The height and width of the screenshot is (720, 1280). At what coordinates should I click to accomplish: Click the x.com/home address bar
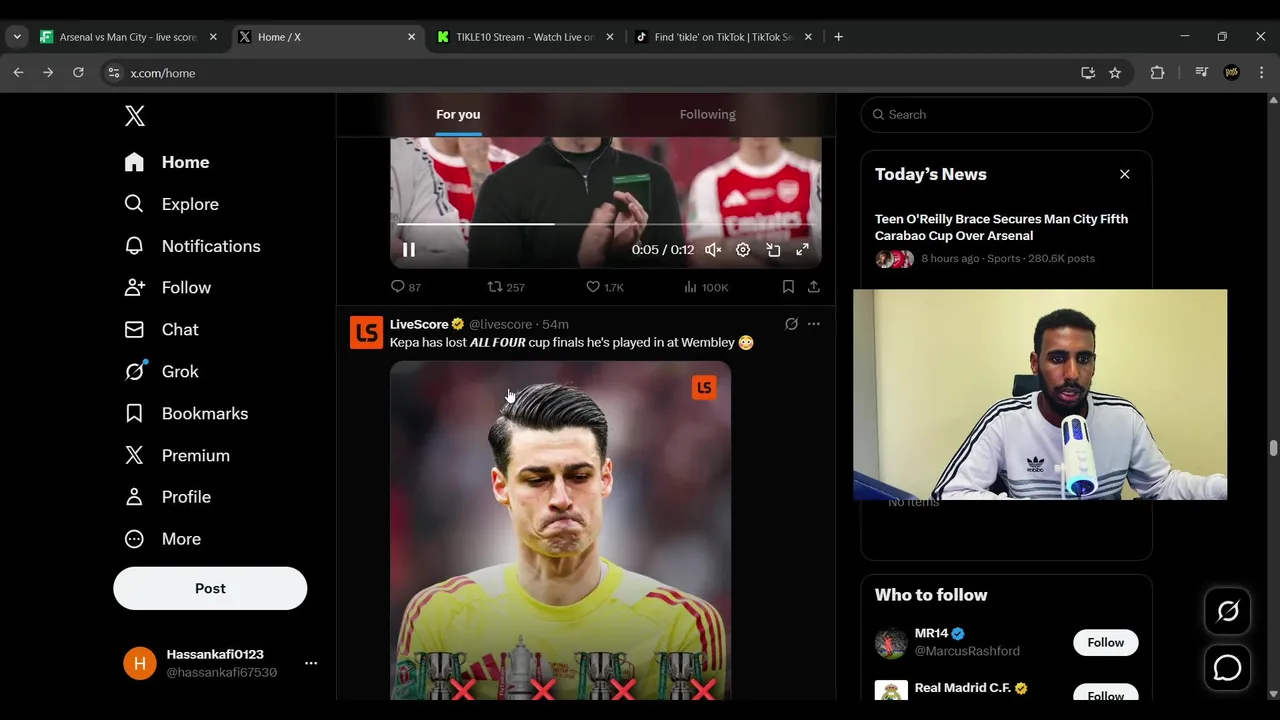click(163, 73)
